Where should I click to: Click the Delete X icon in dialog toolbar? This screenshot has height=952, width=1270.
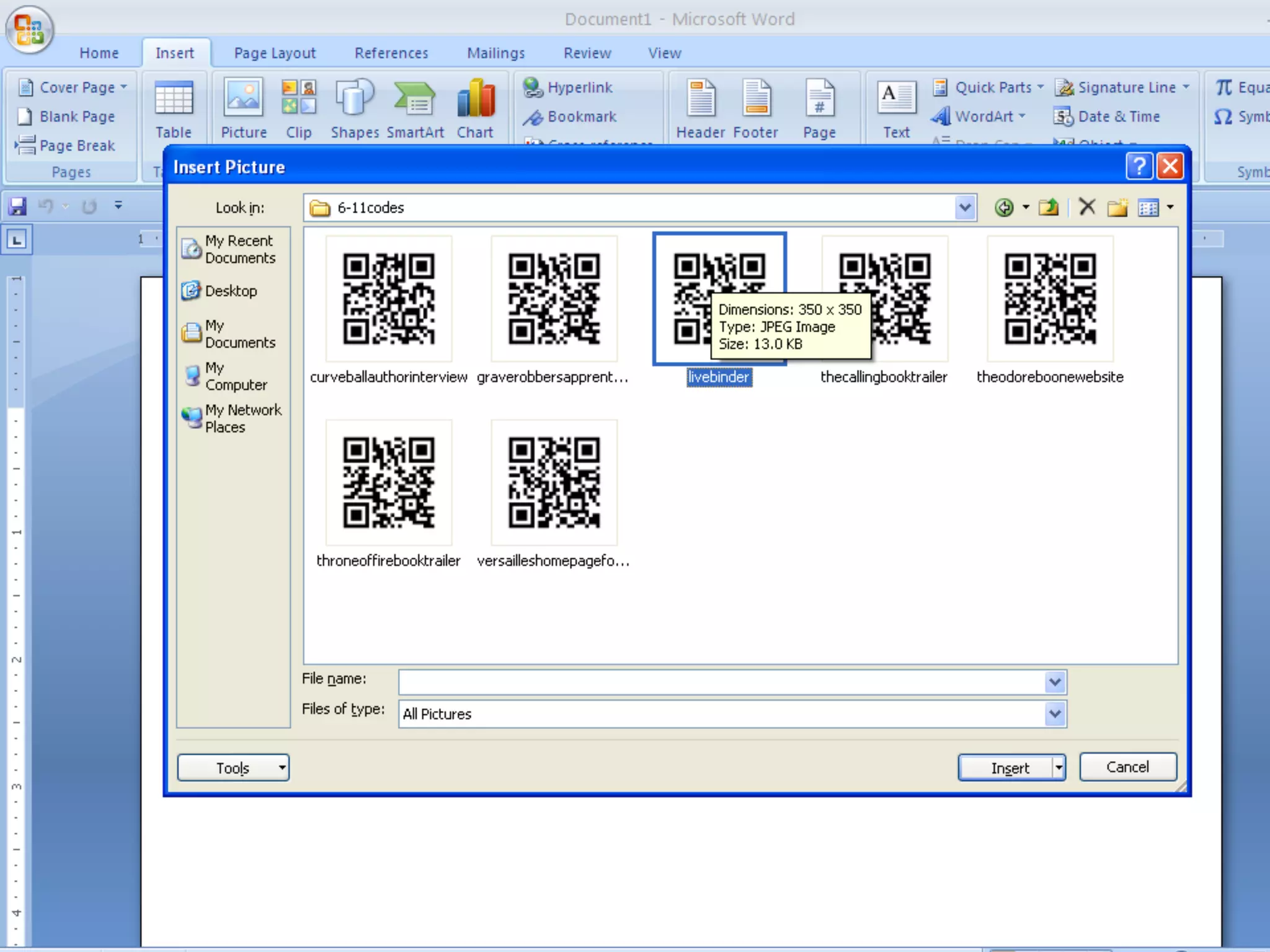1086,207
